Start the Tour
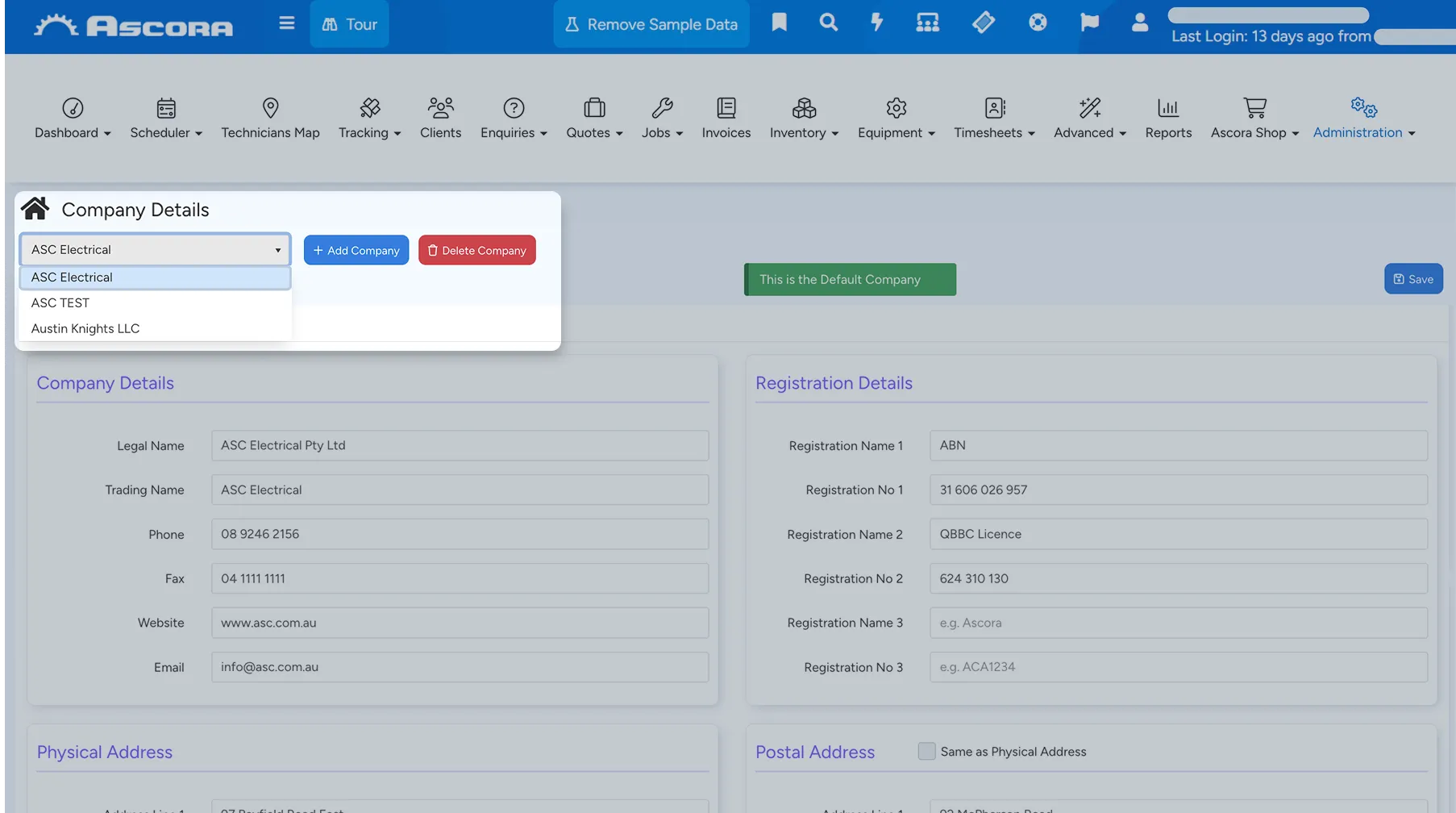The image size is (1456, 813). (x=349, y=24)
